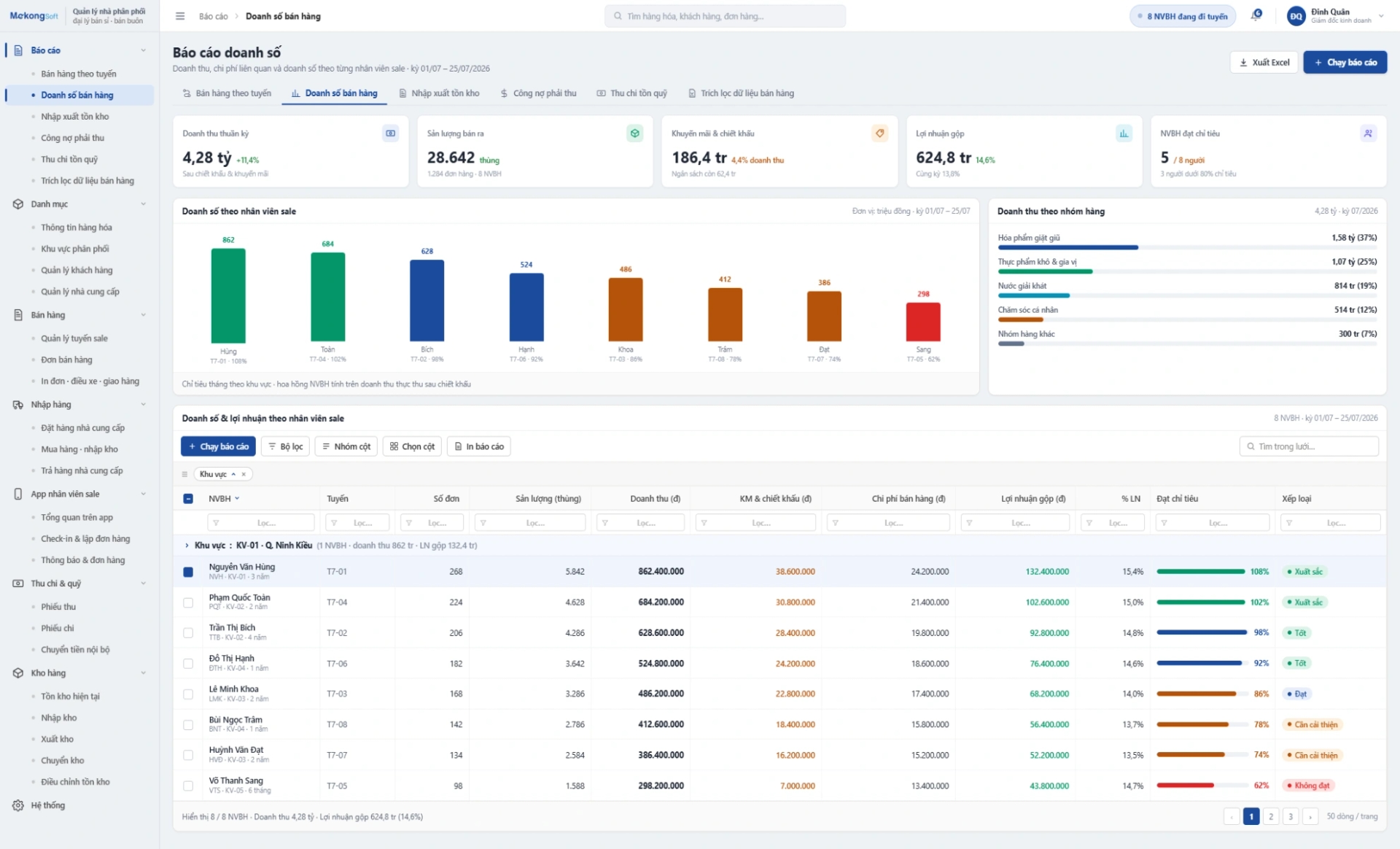This screenshot has width=1400, height=849.
Task: Open the 50 dòng / trang page size selector
Action: (1352, 817)
